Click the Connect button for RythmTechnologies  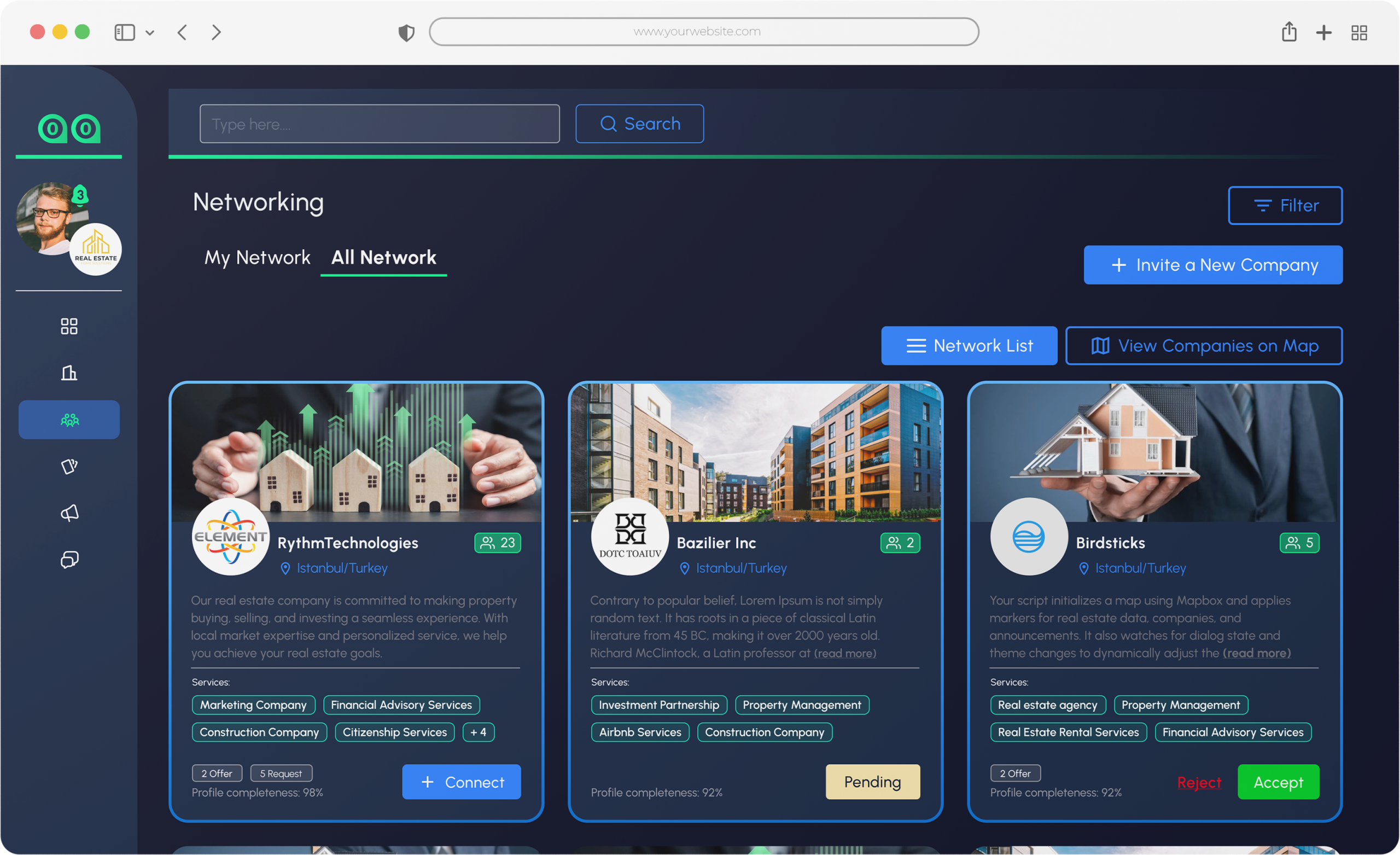pos(462,782)
